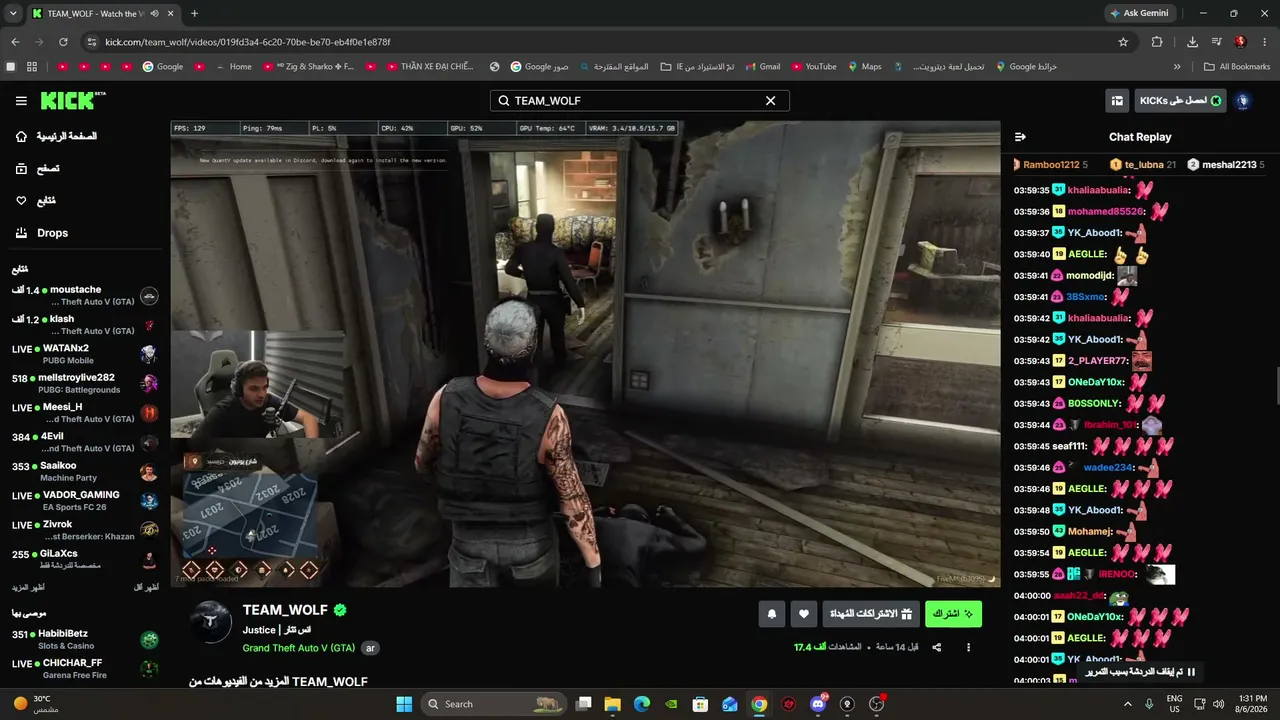
Task: Open the CHICHAR_FF recommended channel
Action: click(x=86, y=669)
